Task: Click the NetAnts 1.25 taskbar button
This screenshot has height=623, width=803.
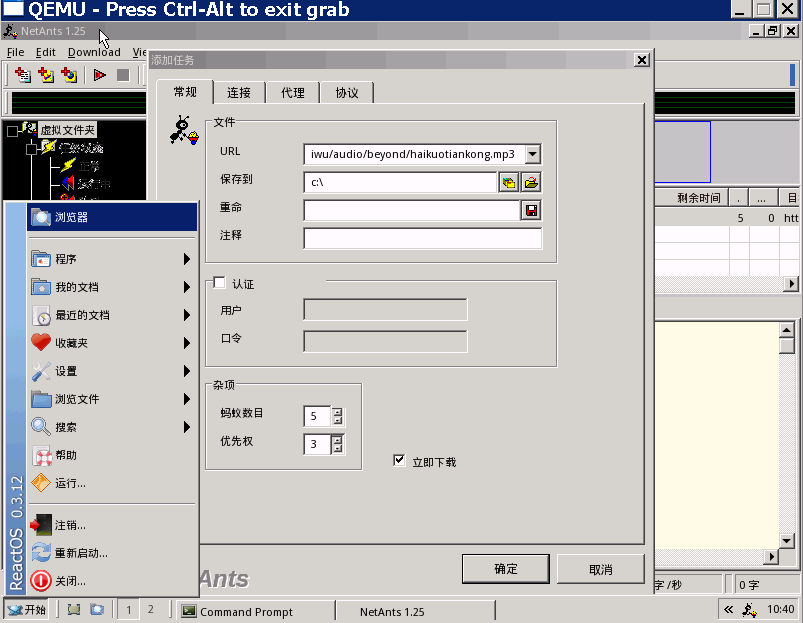Action: (416, 611)
